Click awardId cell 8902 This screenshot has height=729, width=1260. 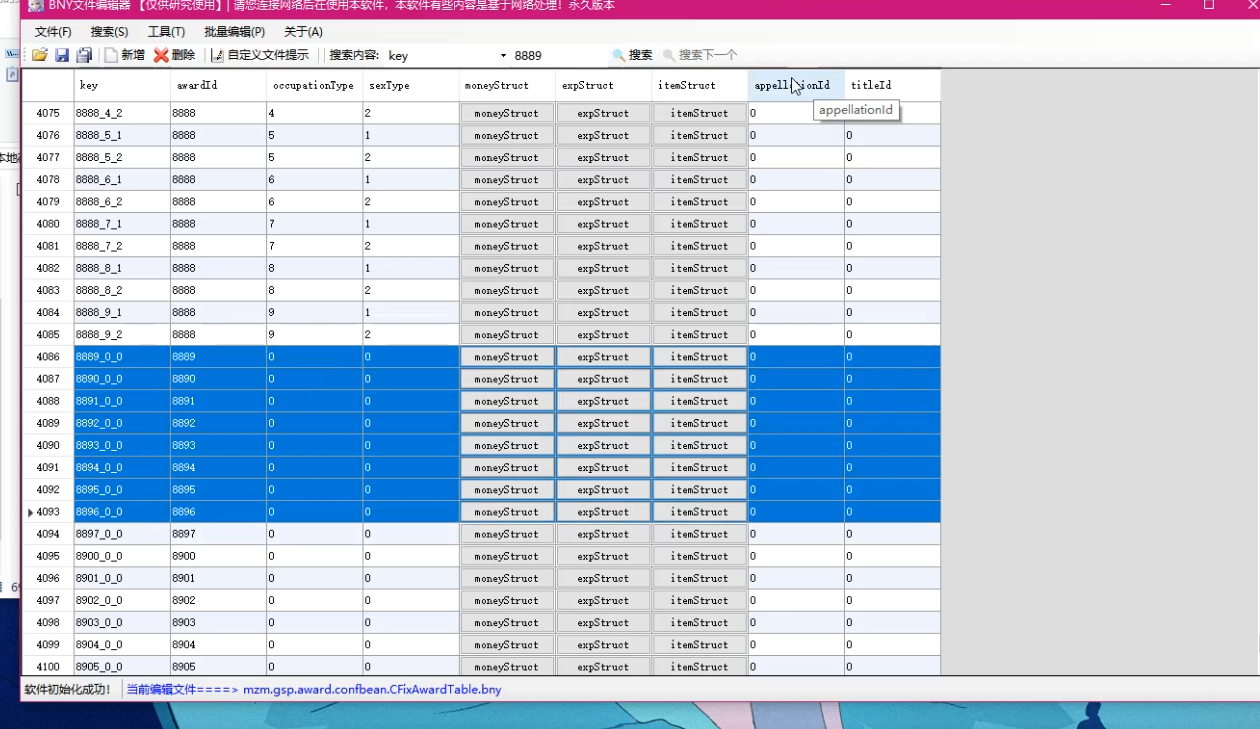[218, 600]
